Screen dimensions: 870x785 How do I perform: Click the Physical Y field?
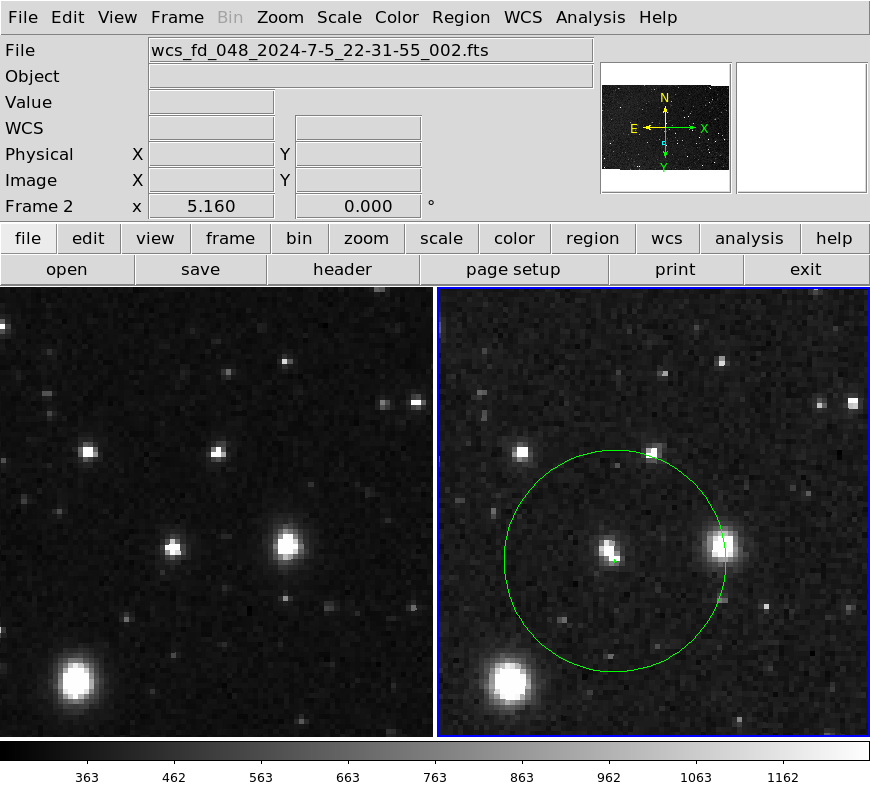(358, 154)
